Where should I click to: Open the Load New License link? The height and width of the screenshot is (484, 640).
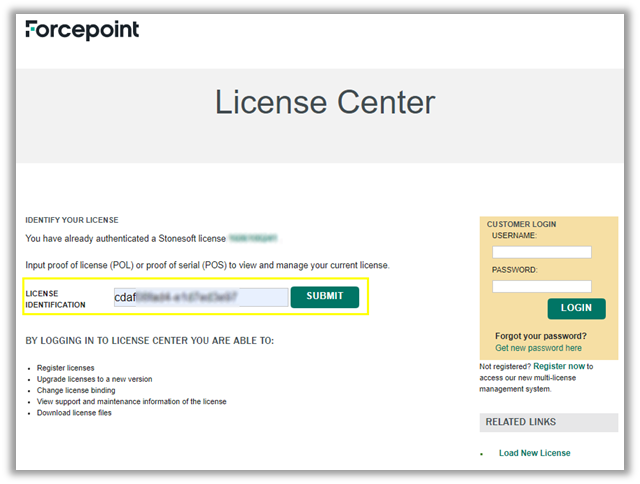coord(534,453)
